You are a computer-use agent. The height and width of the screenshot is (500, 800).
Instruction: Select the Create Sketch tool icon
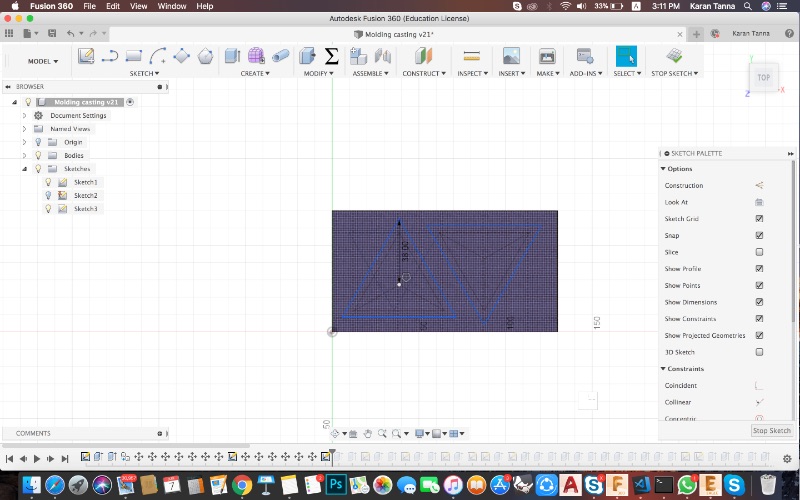(x=86, y=56)
